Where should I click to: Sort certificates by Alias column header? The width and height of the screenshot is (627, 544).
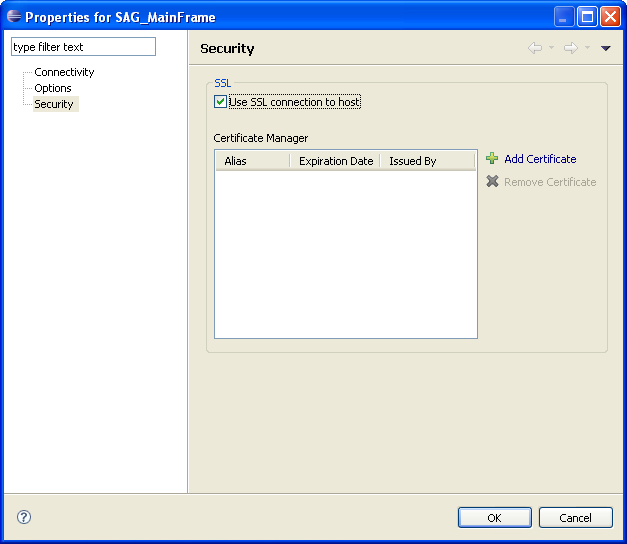coord(253,161)
